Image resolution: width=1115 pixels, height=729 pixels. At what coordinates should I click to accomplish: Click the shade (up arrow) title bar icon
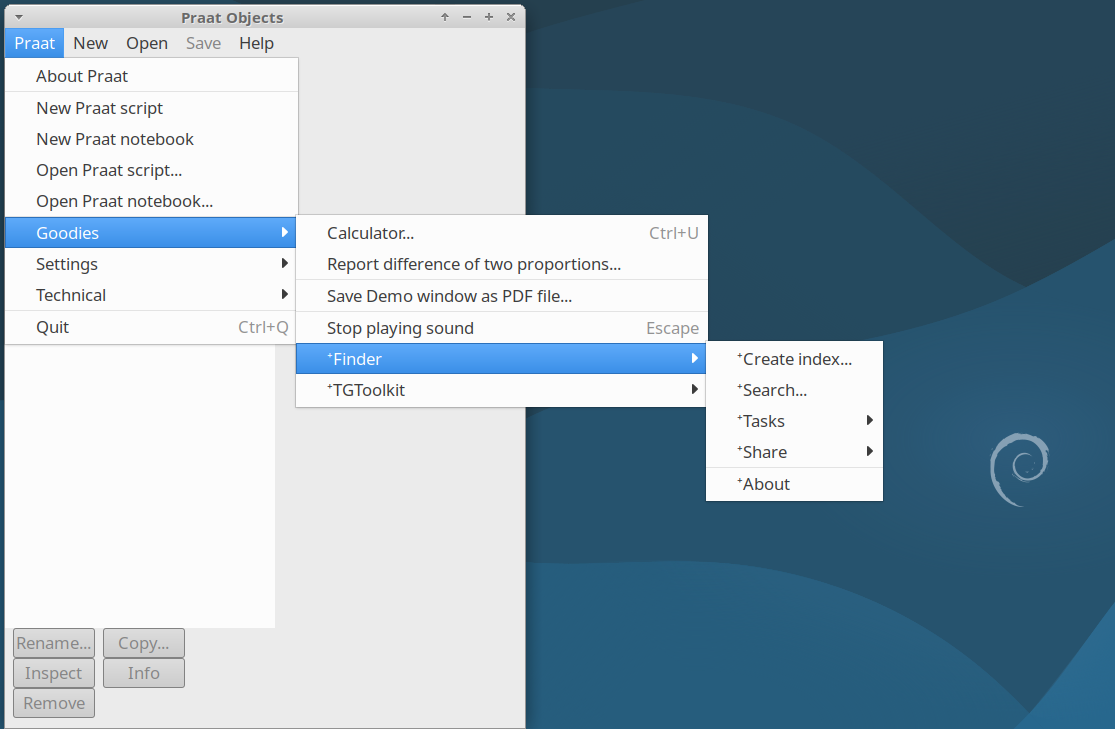point(445,17)
